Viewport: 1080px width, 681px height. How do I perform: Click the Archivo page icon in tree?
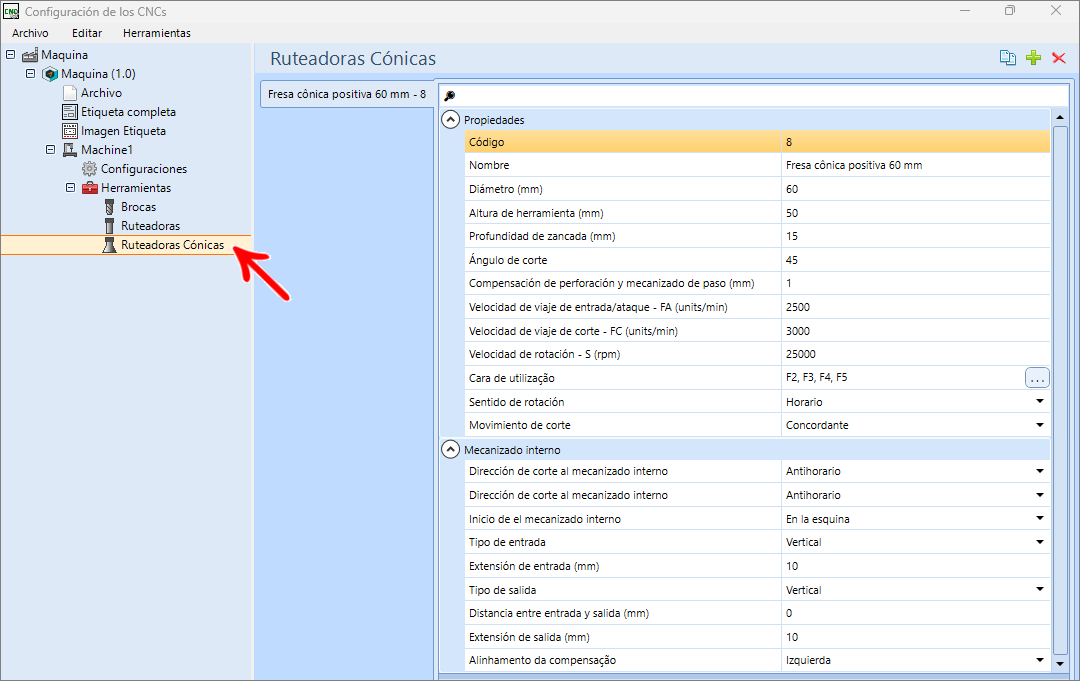tap(70, 92)
